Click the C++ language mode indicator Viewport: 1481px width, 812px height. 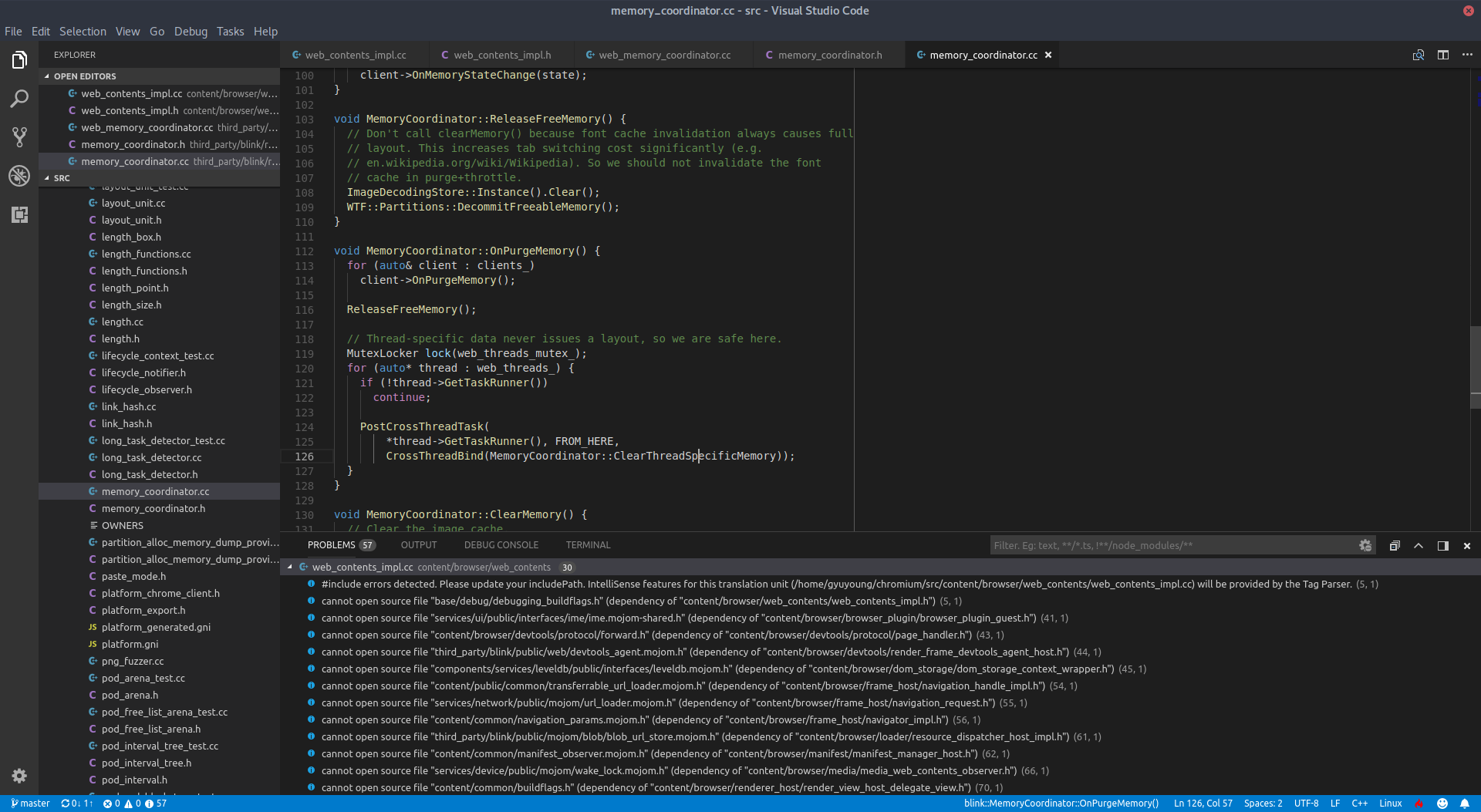tap(1360, 803)
